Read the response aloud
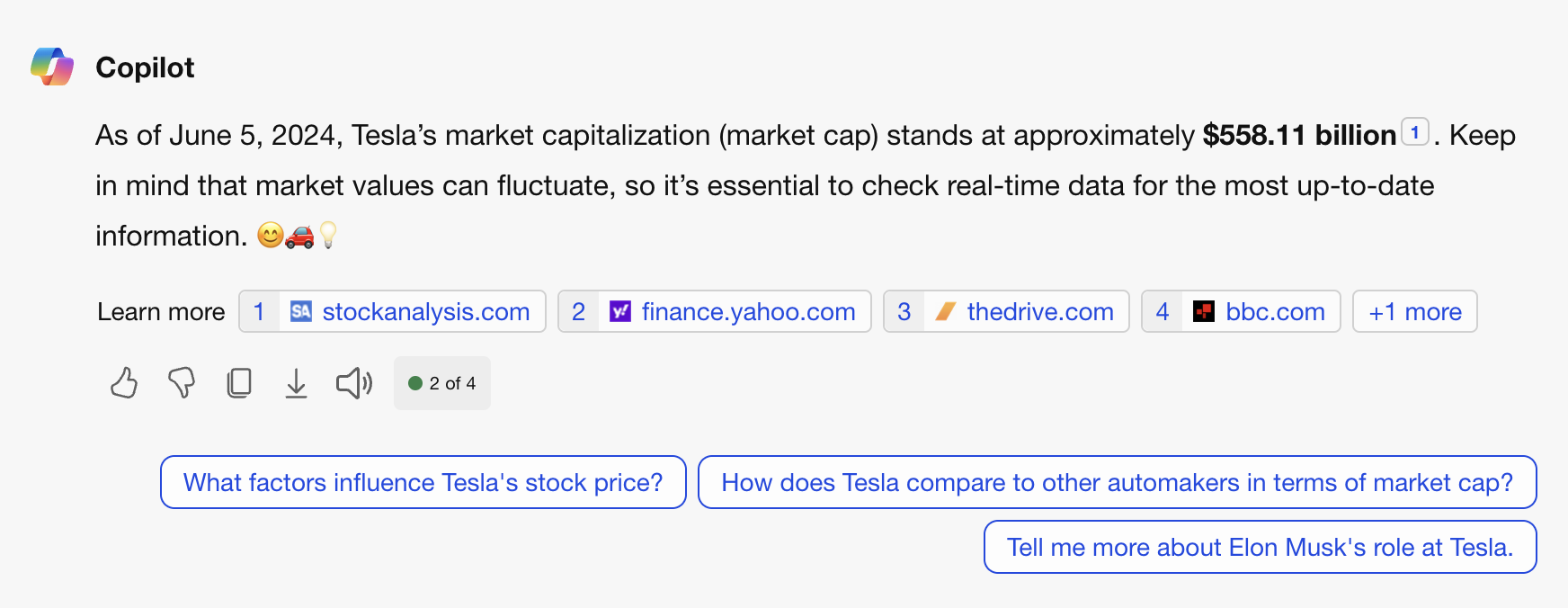The height and width of the screenshot is (608, 1568). click(x=354, y=383)
